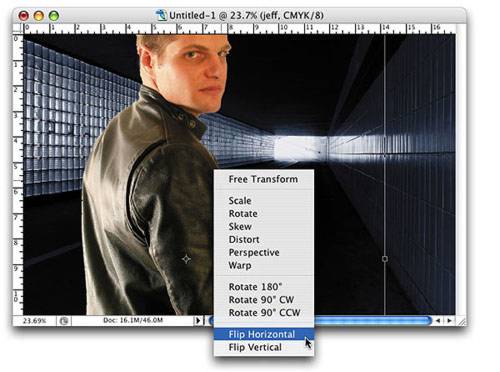500x372 pixels.
Task: Click the scroll left arrow in status bar
Action: [438, 321]
